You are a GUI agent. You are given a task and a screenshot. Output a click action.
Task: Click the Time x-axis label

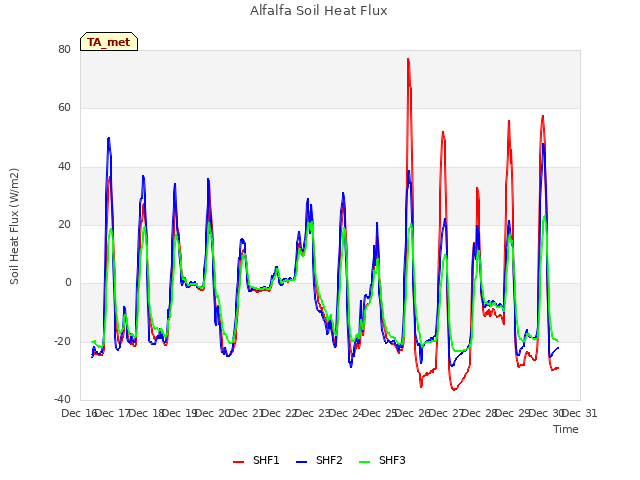click(x=566, y=429)
